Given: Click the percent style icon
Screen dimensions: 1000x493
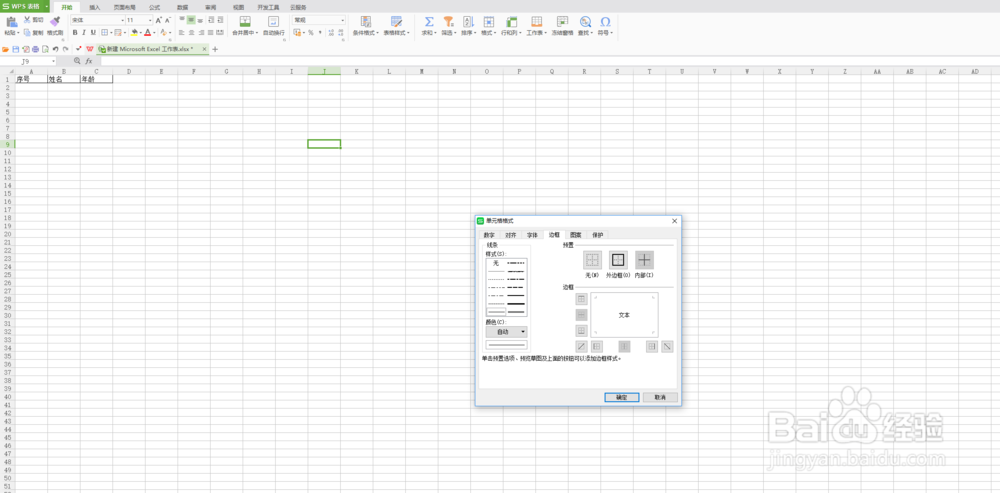Looking at the screenshot, I should pyautogui.click(x=311, y=33).
